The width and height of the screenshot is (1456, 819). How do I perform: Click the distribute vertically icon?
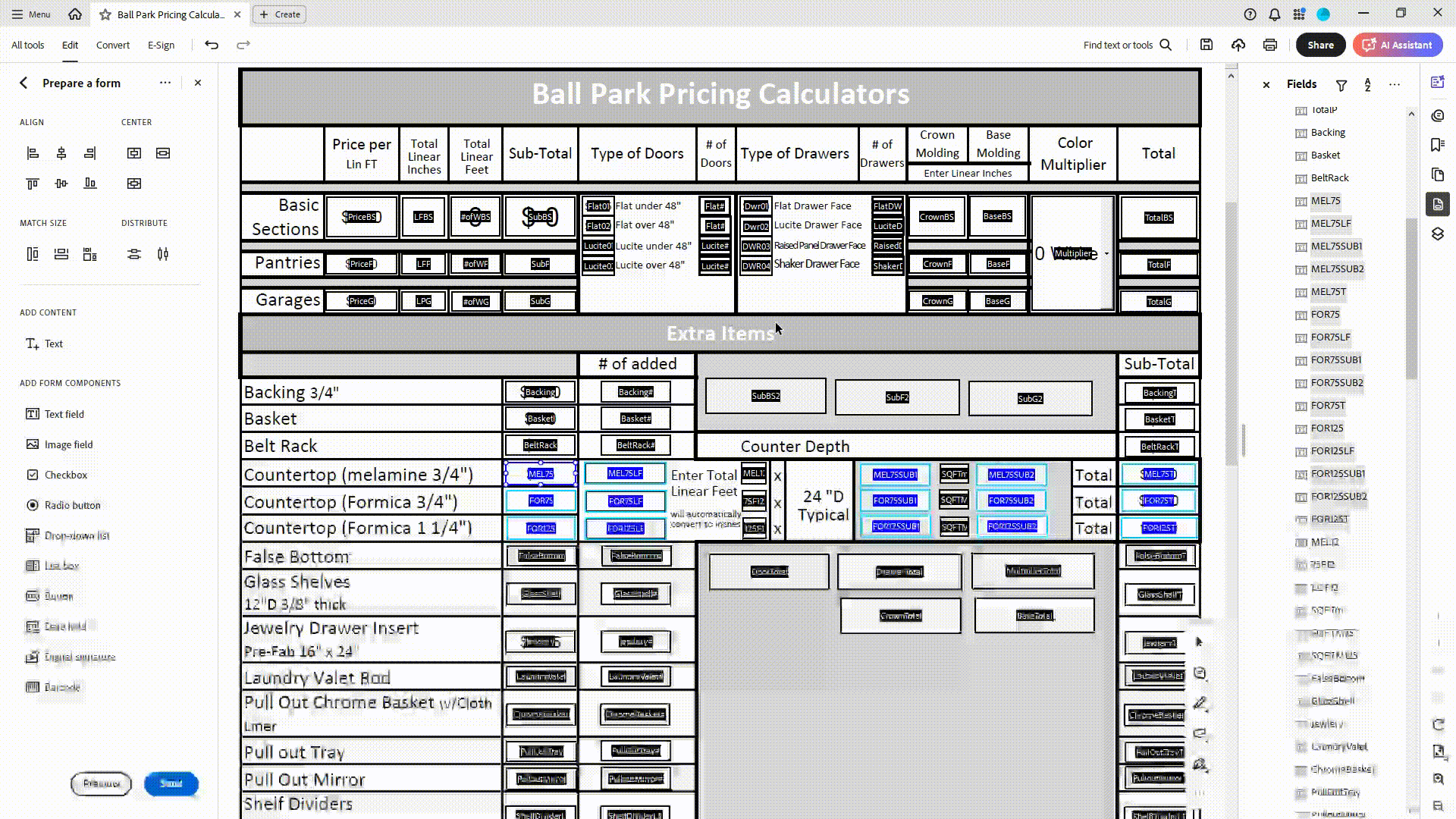(x=134, y=254)
